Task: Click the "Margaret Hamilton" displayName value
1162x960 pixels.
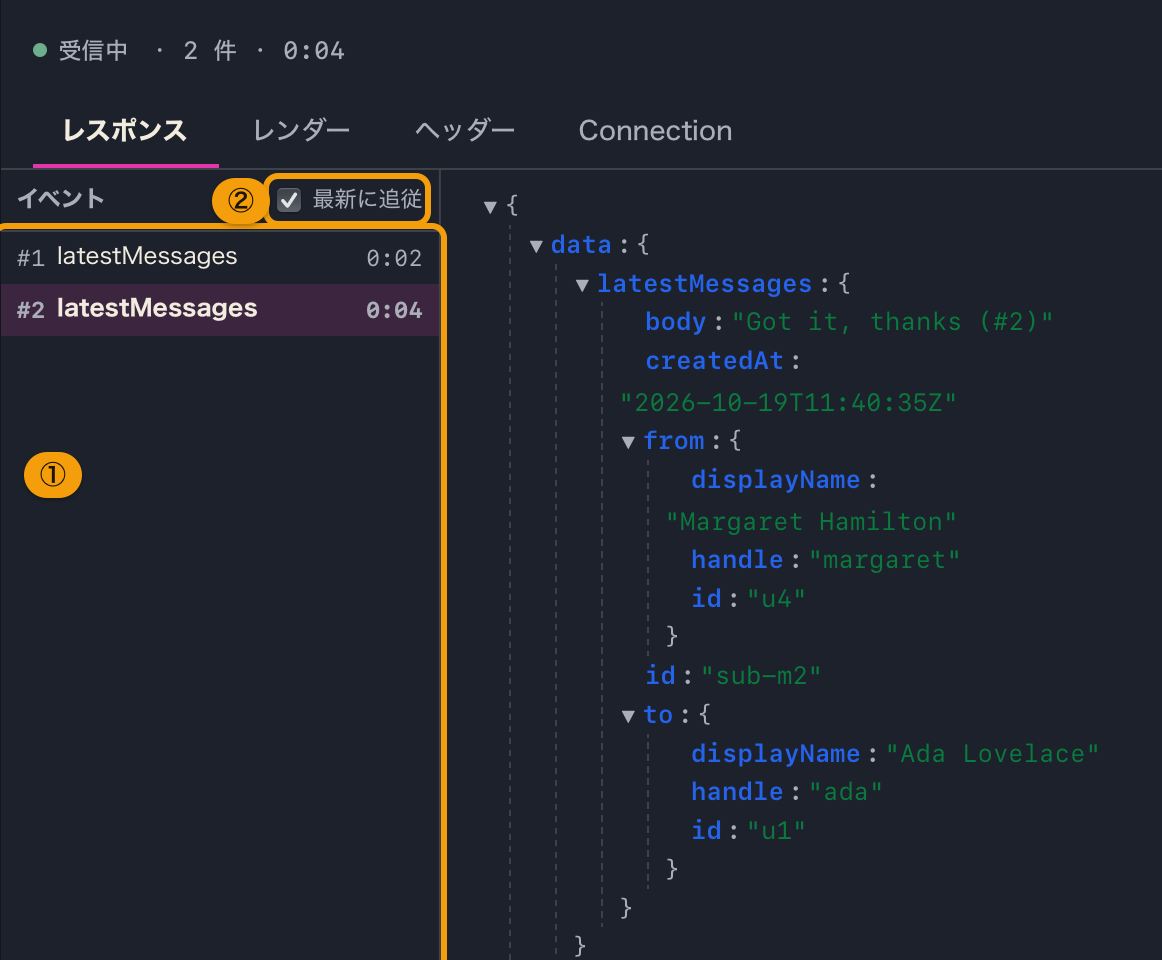Action: [811, 522]
